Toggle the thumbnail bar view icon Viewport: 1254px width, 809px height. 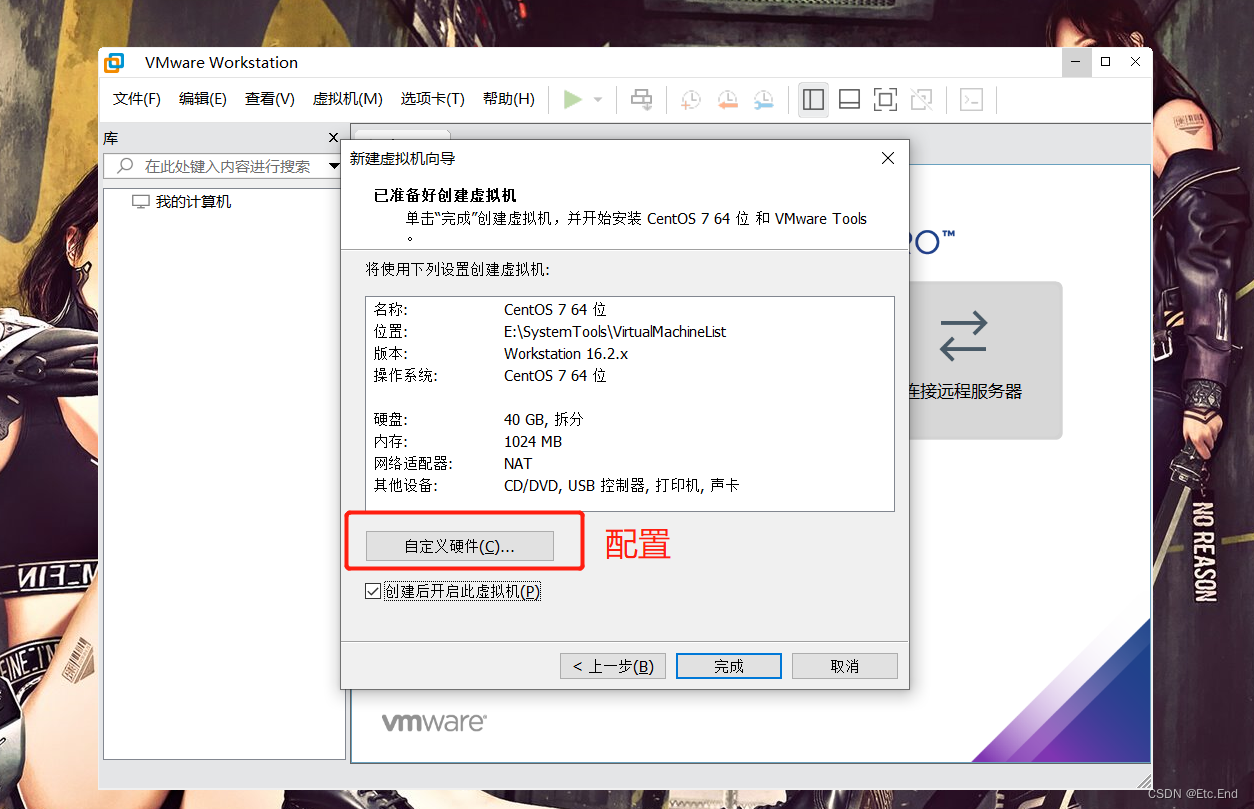click(x=849, y=99)
